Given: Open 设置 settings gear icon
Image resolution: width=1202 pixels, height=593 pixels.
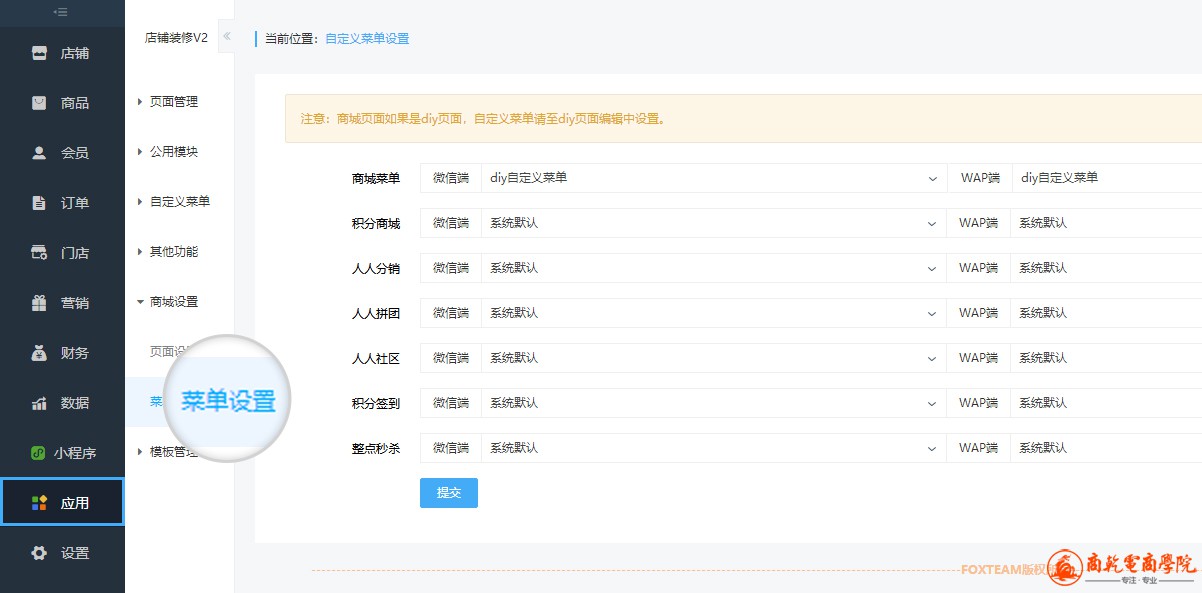Looking at the screenshot, I should click(39, 553).
